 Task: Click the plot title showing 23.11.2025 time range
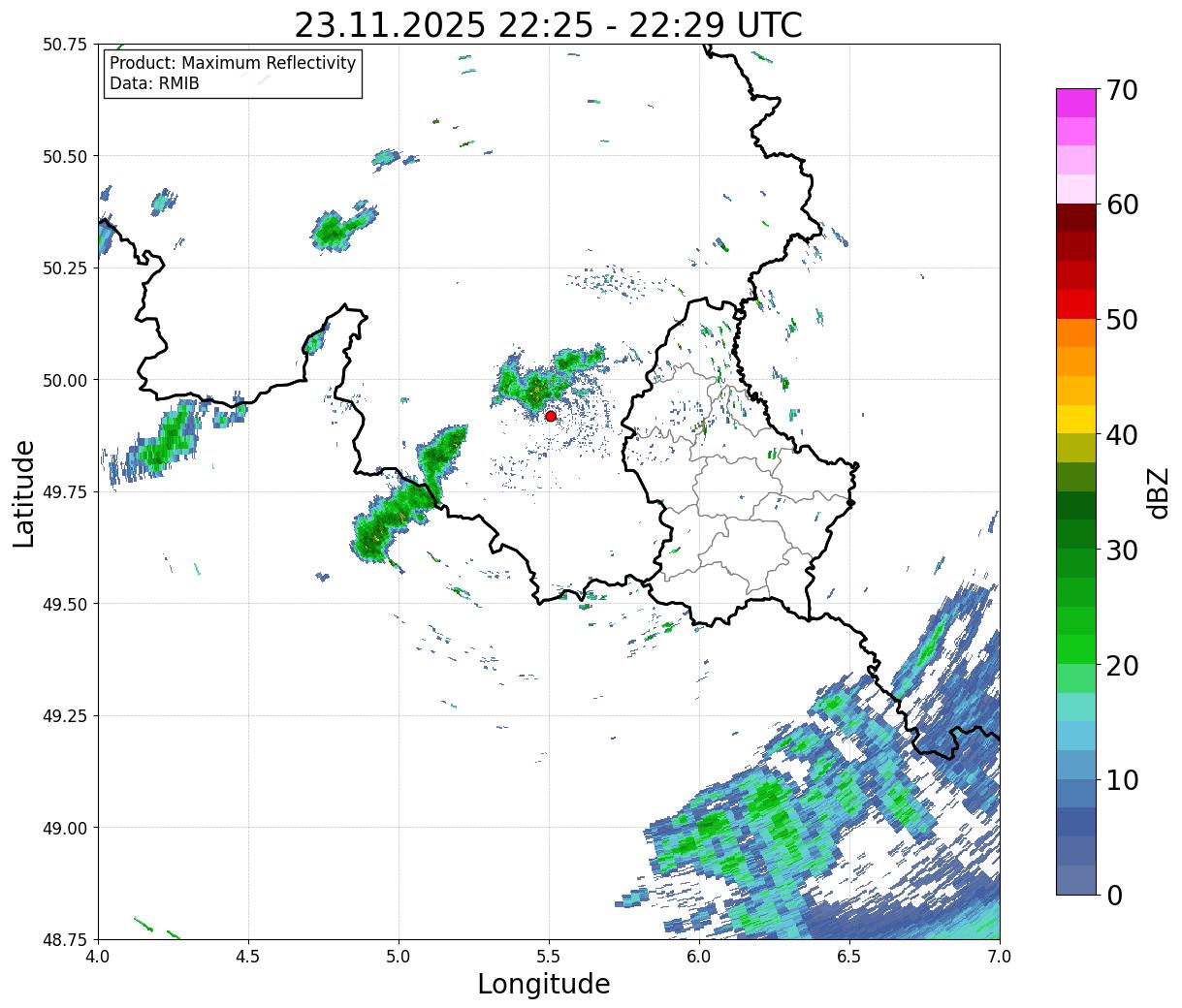(549, 24)
